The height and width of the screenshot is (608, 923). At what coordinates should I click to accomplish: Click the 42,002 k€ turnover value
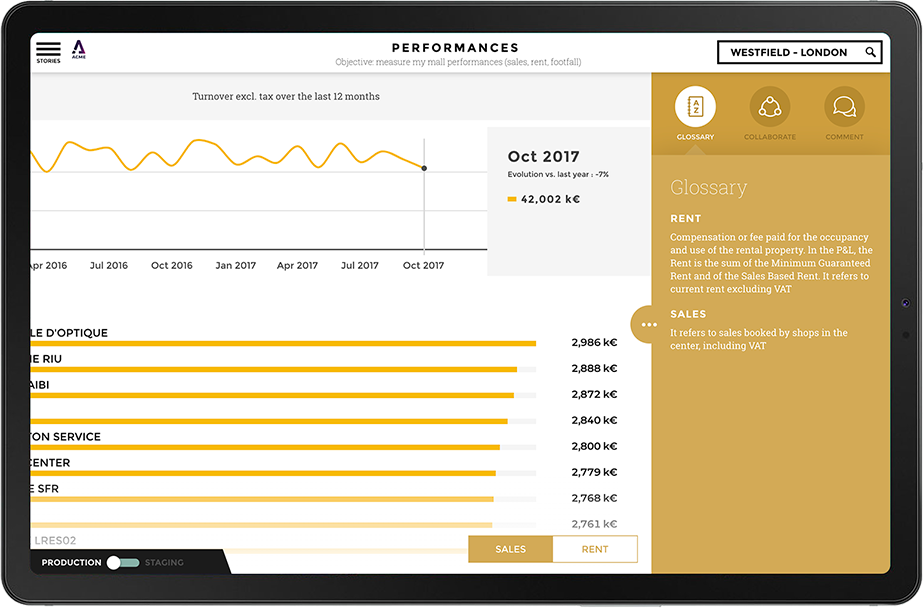click(x=550, y=200)
